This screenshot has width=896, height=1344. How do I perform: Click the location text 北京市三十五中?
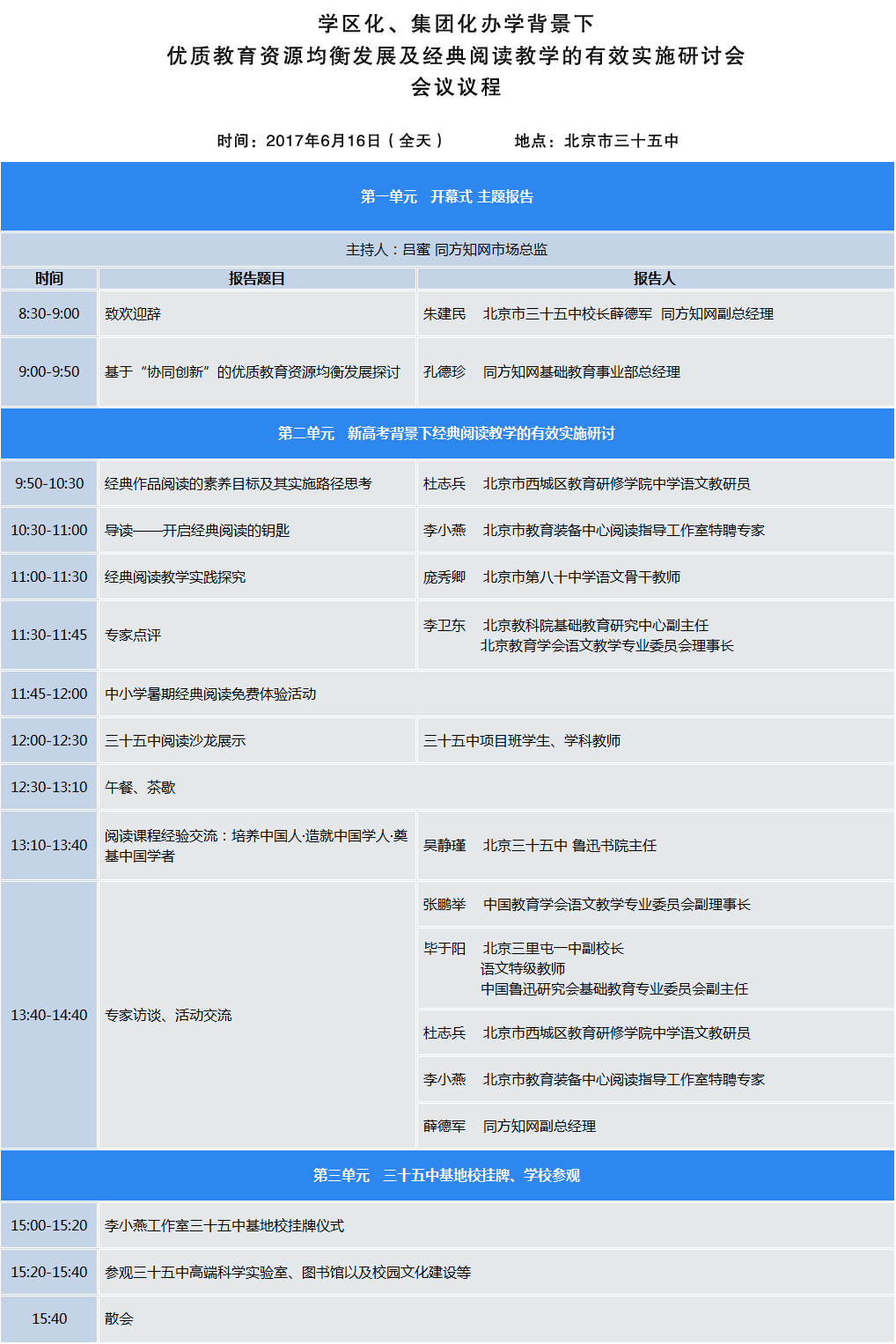tap(621, 141)
